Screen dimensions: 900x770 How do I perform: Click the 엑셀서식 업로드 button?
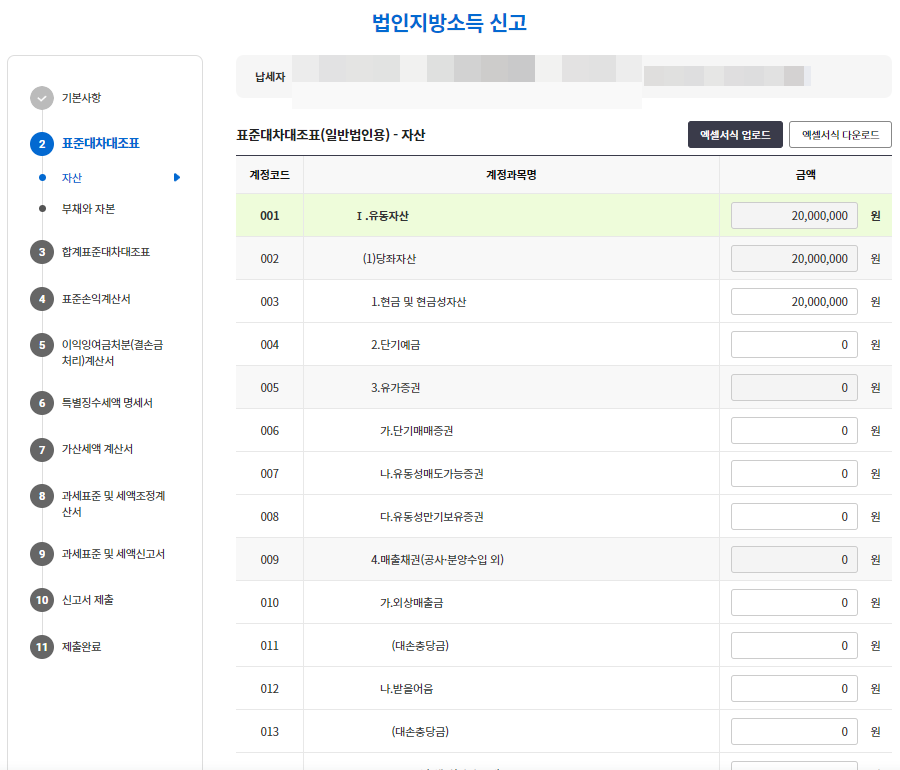735,133
